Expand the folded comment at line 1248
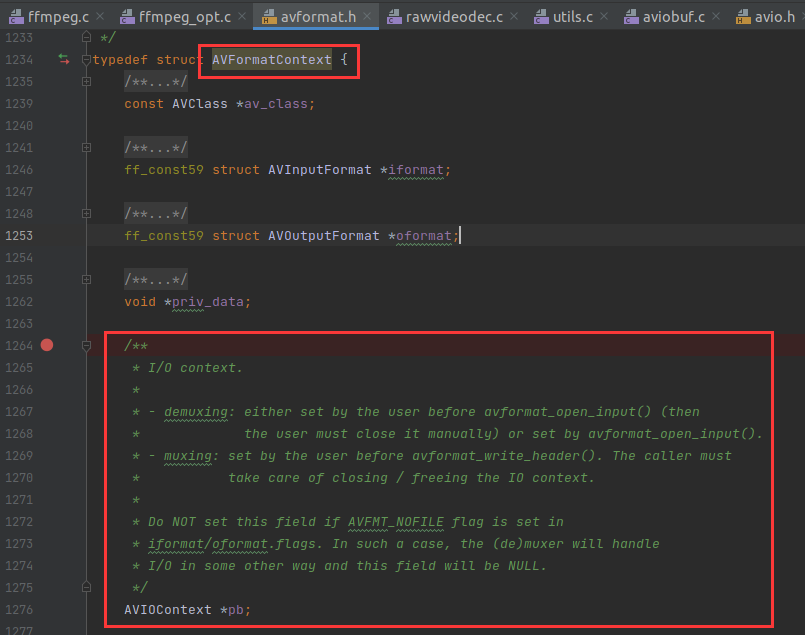The height and width of the screenshot is (635, 805). click(86, 214)
